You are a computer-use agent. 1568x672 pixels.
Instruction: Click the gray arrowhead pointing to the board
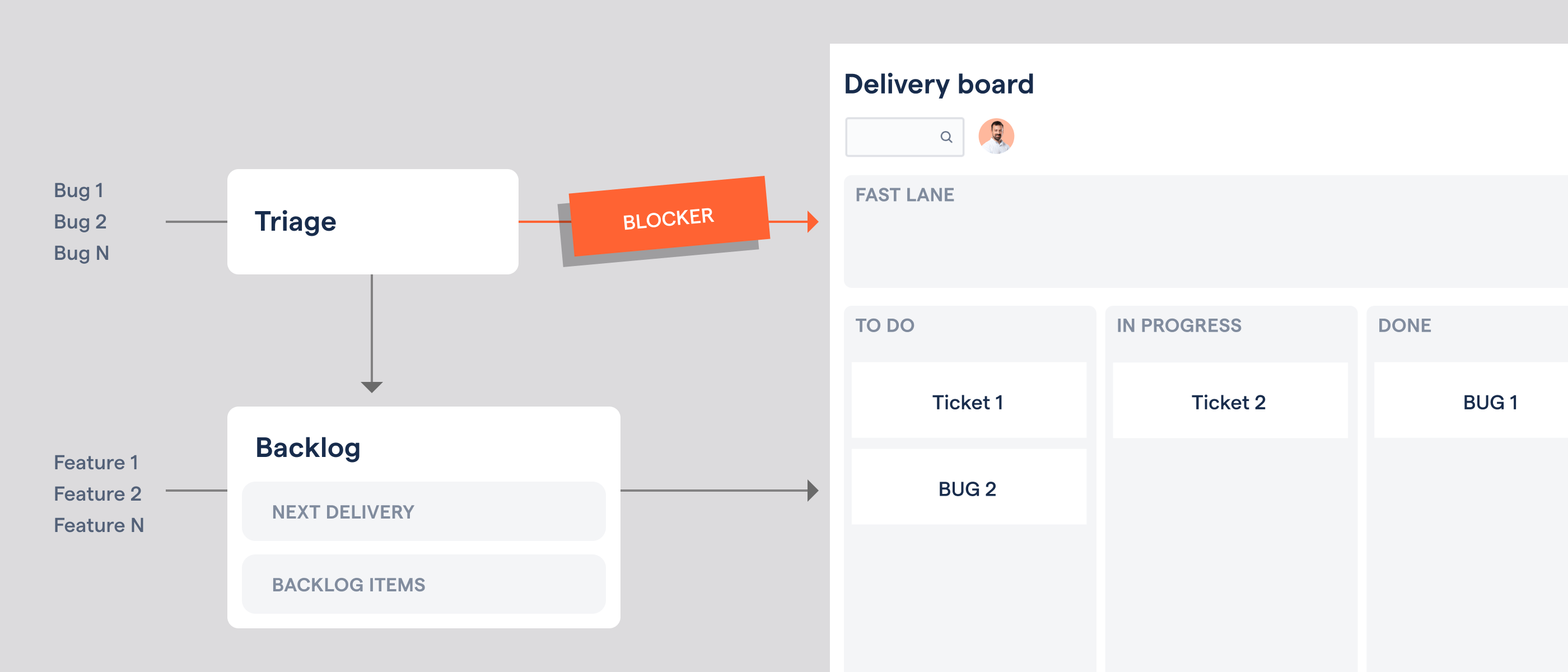click(812, 490)
